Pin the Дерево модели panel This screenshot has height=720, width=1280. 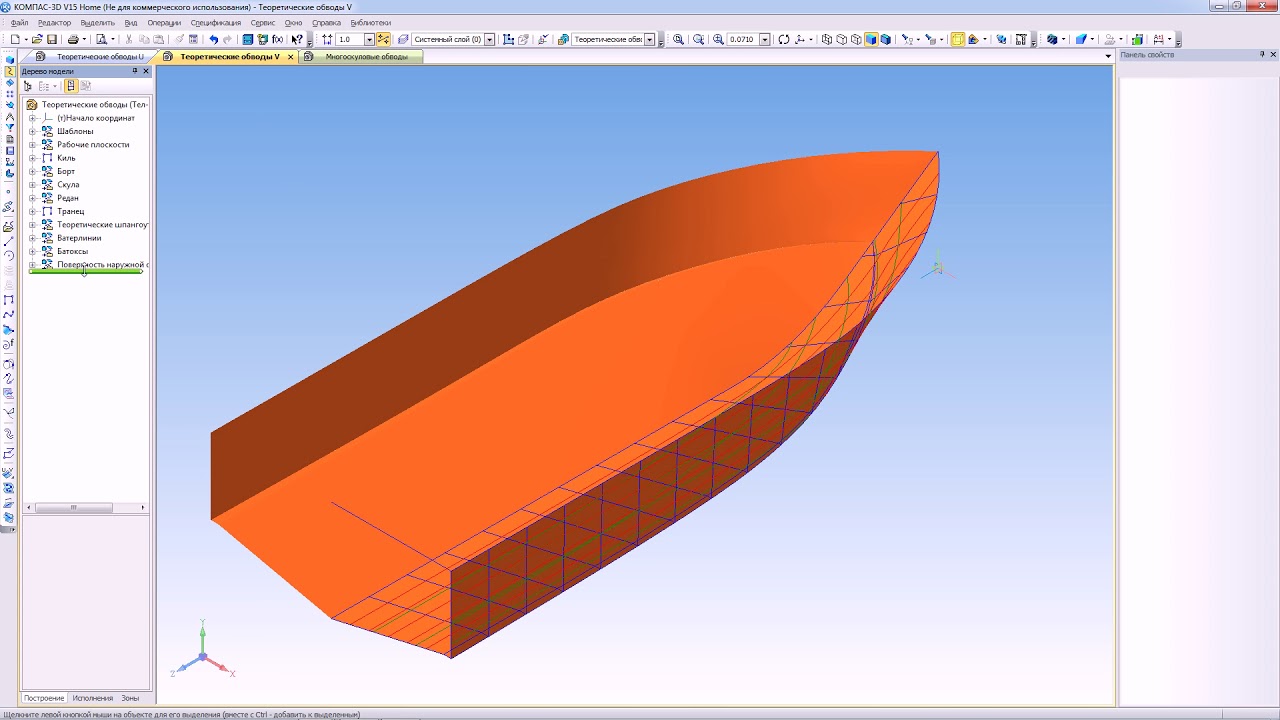pos(135,71)
